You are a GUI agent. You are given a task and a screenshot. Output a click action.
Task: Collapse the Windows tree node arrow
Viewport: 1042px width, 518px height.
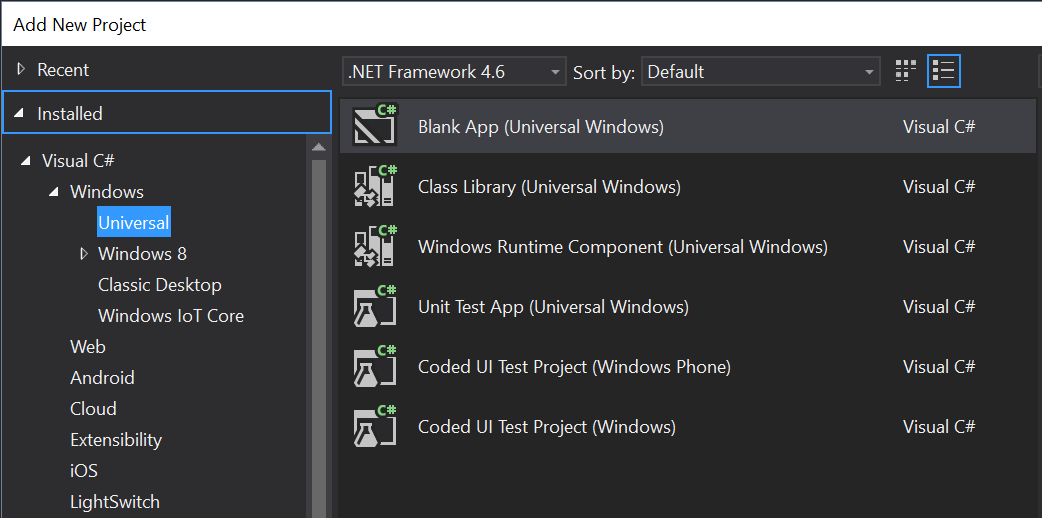tap(54, 192)
